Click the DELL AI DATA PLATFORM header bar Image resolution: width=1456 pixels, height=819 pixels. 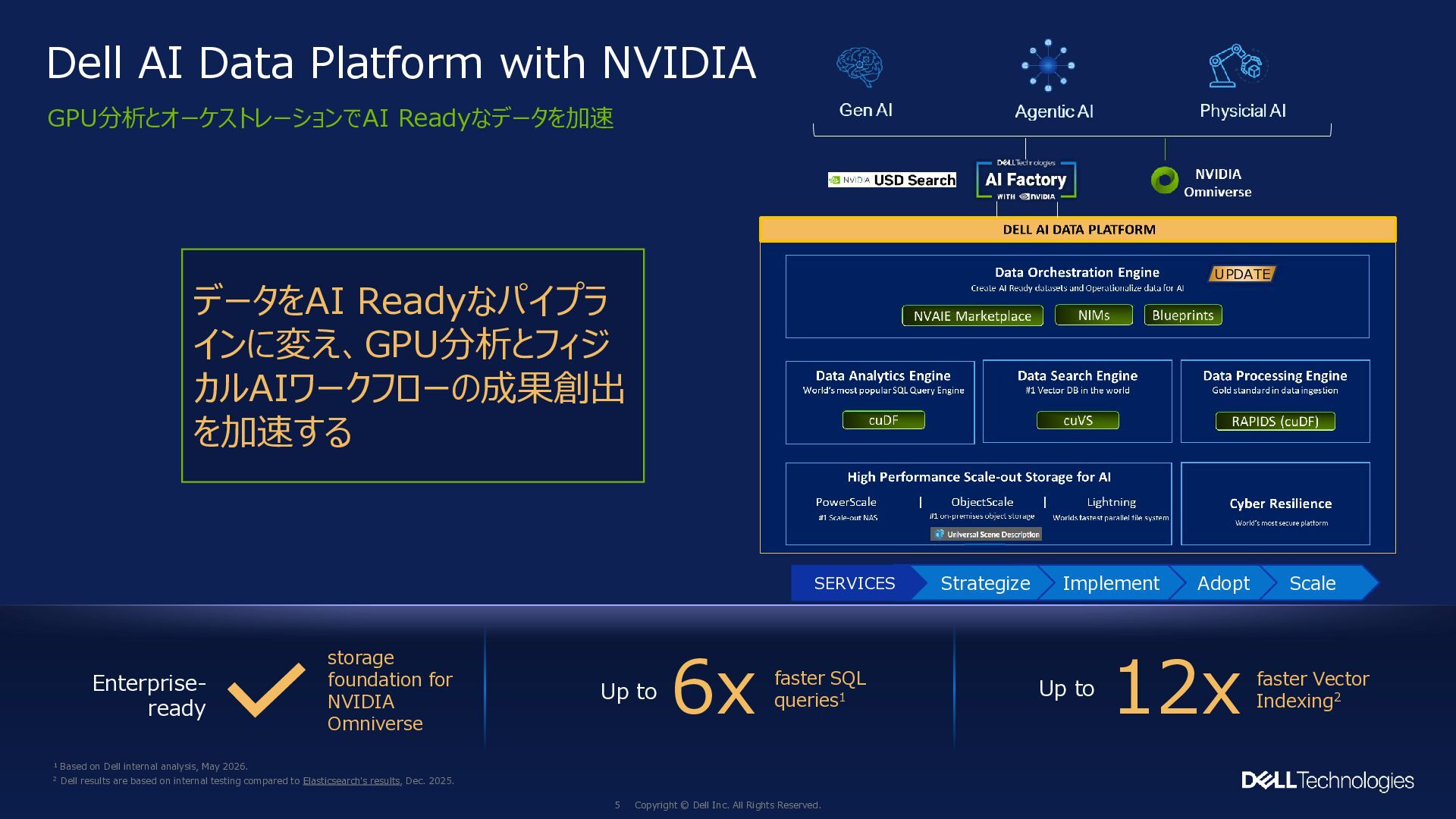[x=1078, y=230]
